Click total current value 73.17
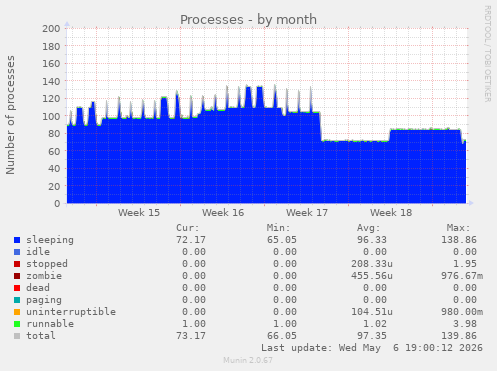 point(191,336)
